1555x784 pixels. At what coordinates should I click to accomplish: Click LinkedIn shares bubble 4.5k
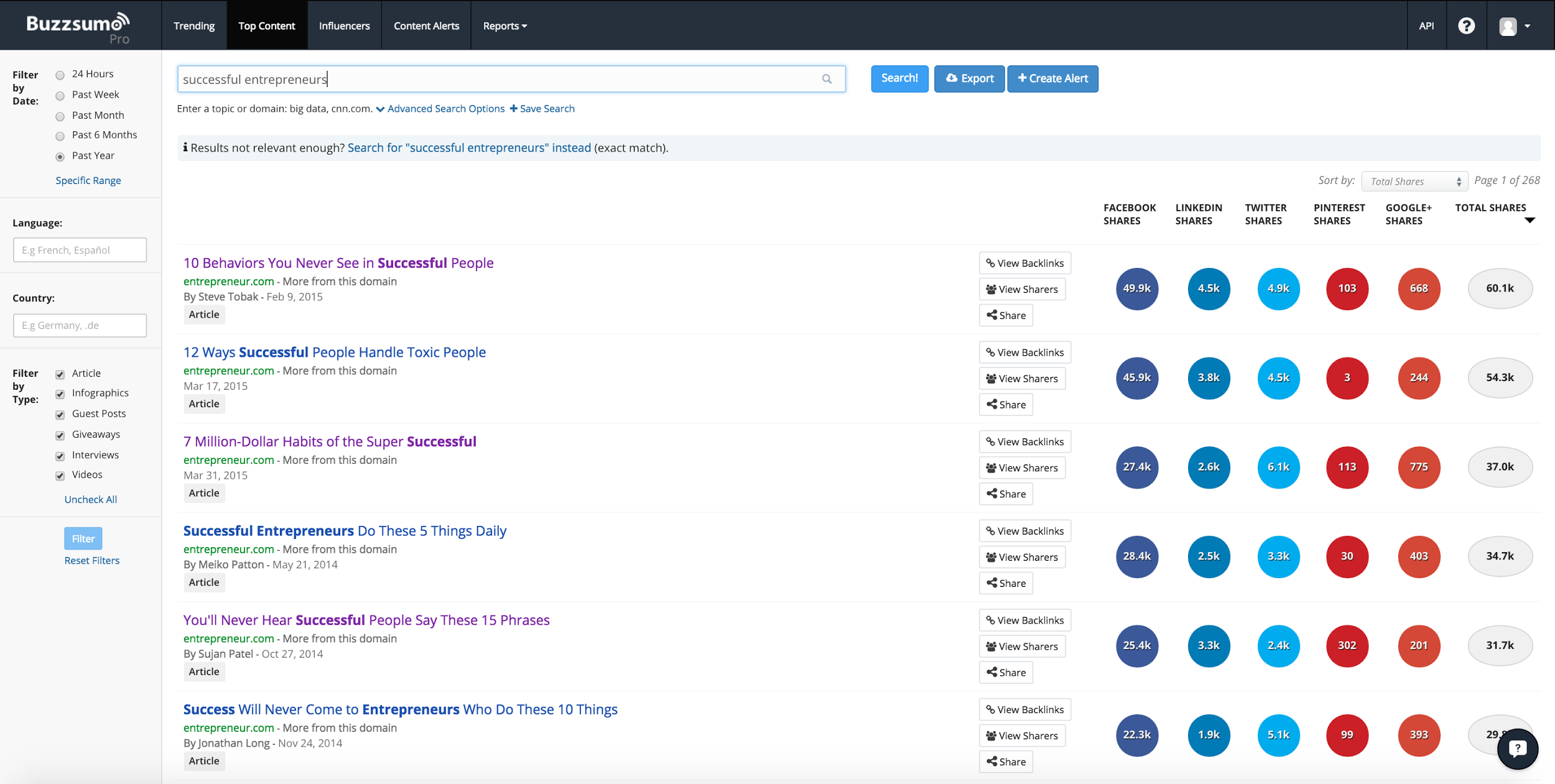1209,288
